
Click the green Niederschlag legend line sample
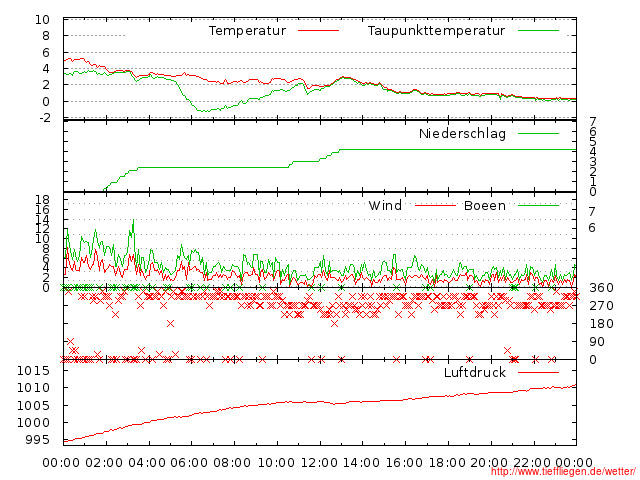(x=538, y=133)
